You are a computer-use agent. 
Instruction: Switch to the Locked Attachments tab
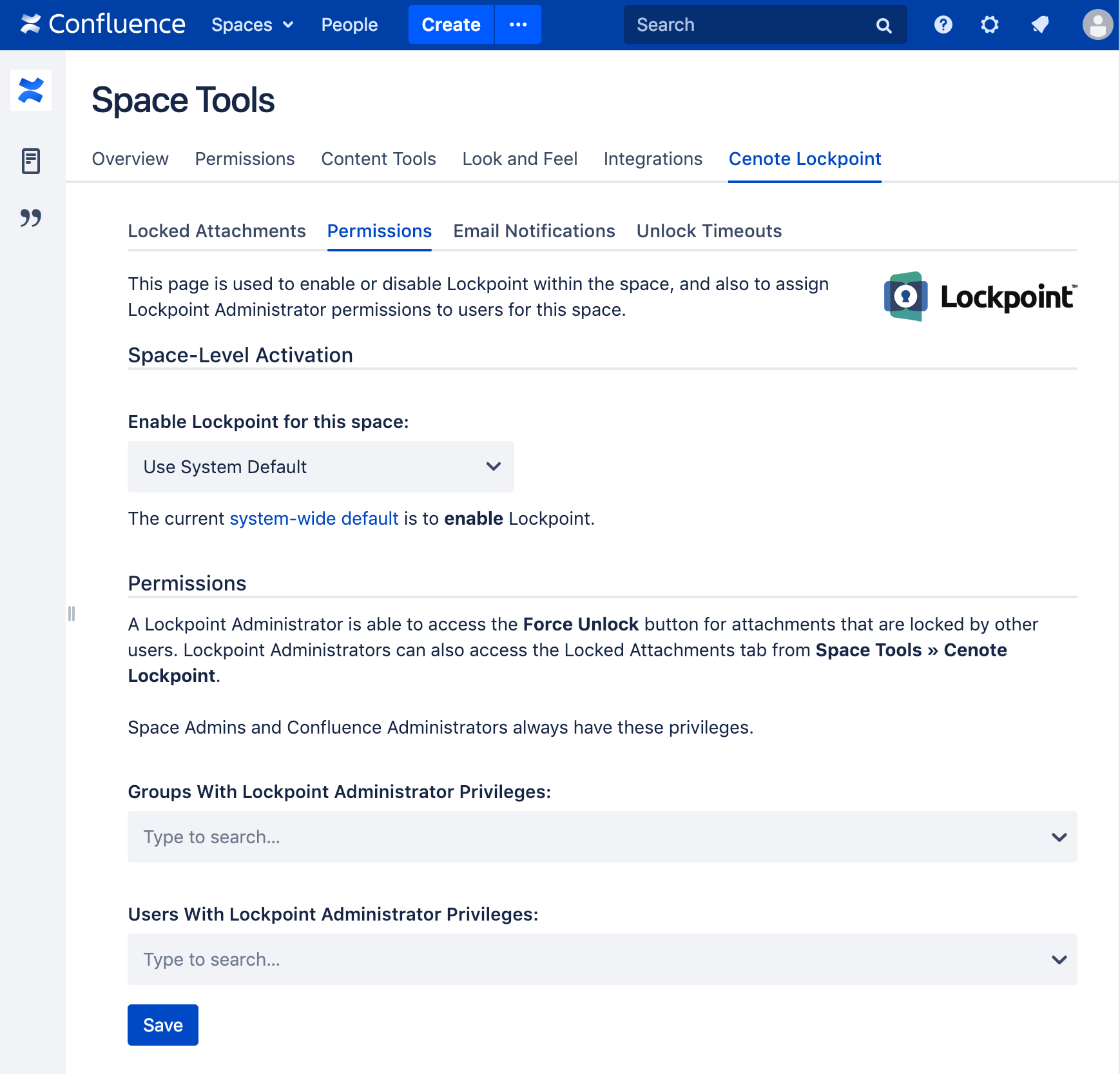(217, 231)
